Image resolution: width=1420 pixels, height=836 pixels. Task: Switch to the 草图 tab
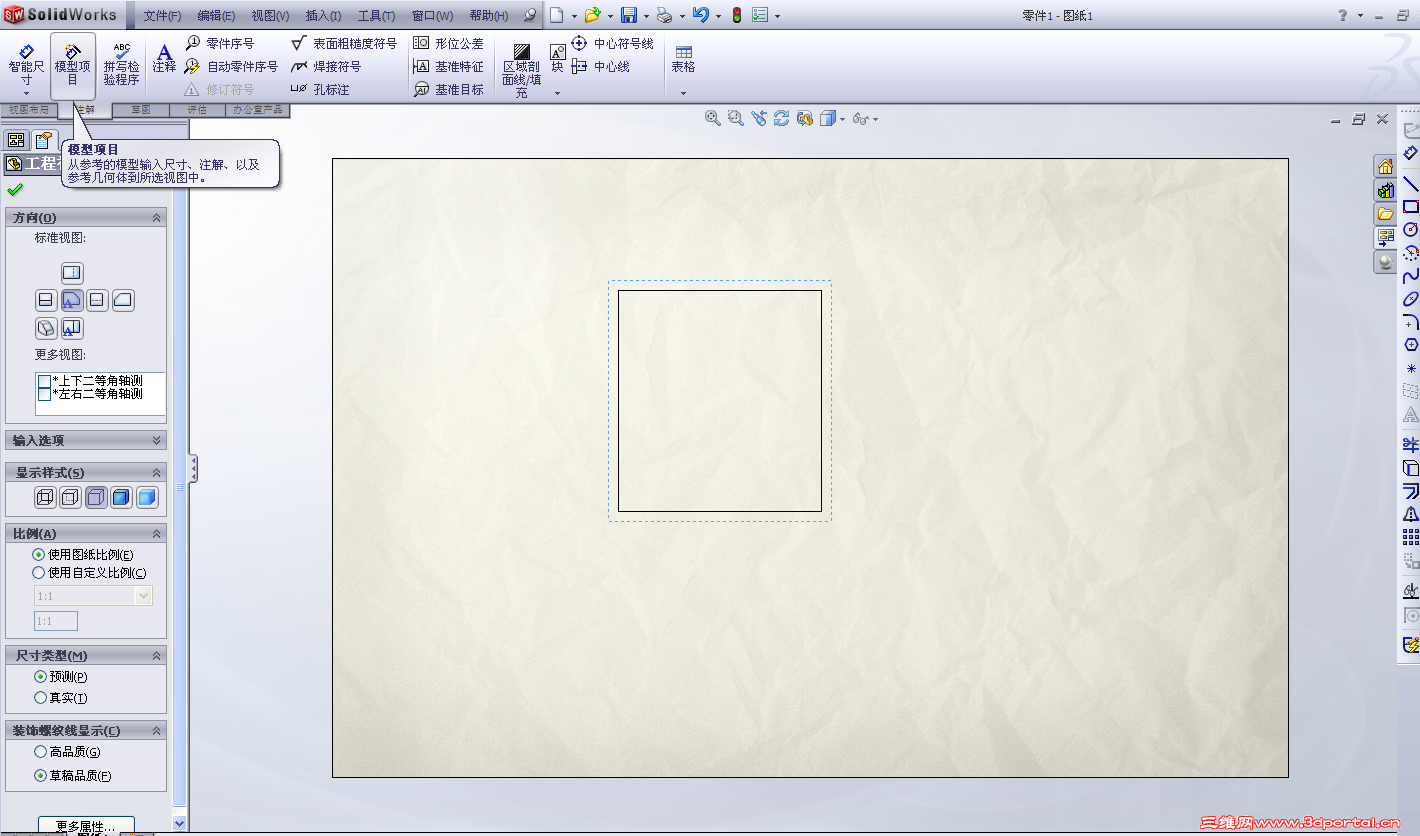[x=140, y=110]
